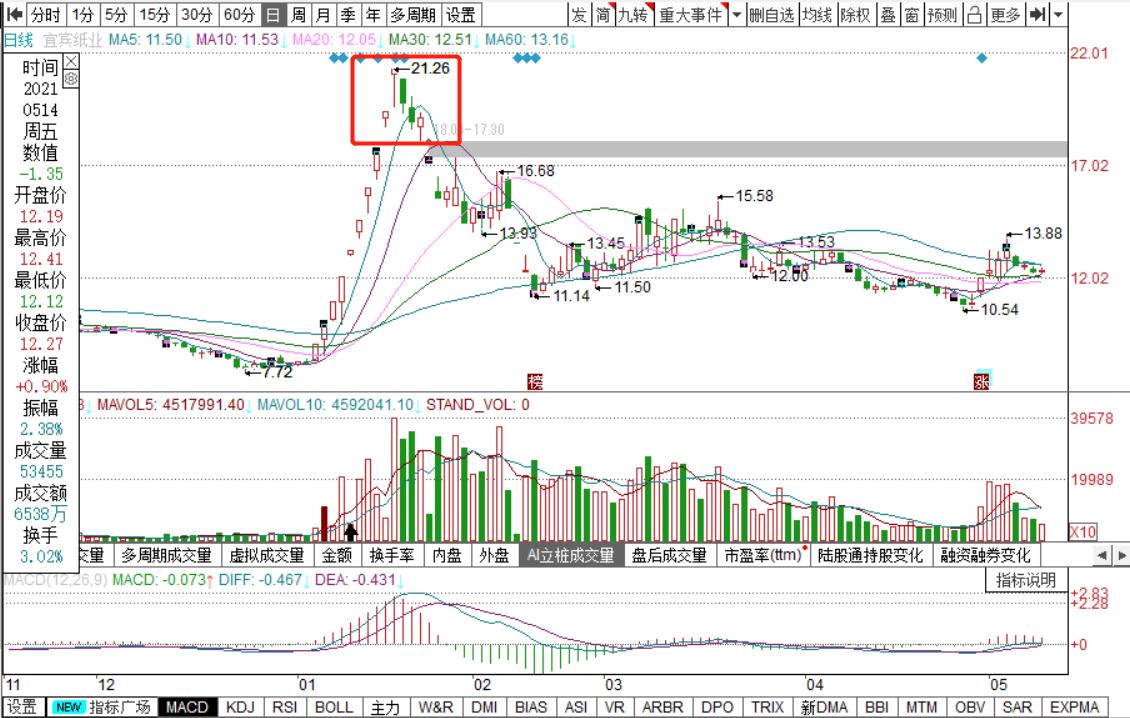
Task: Switch to the 30分 period
Action: [196, 14]
